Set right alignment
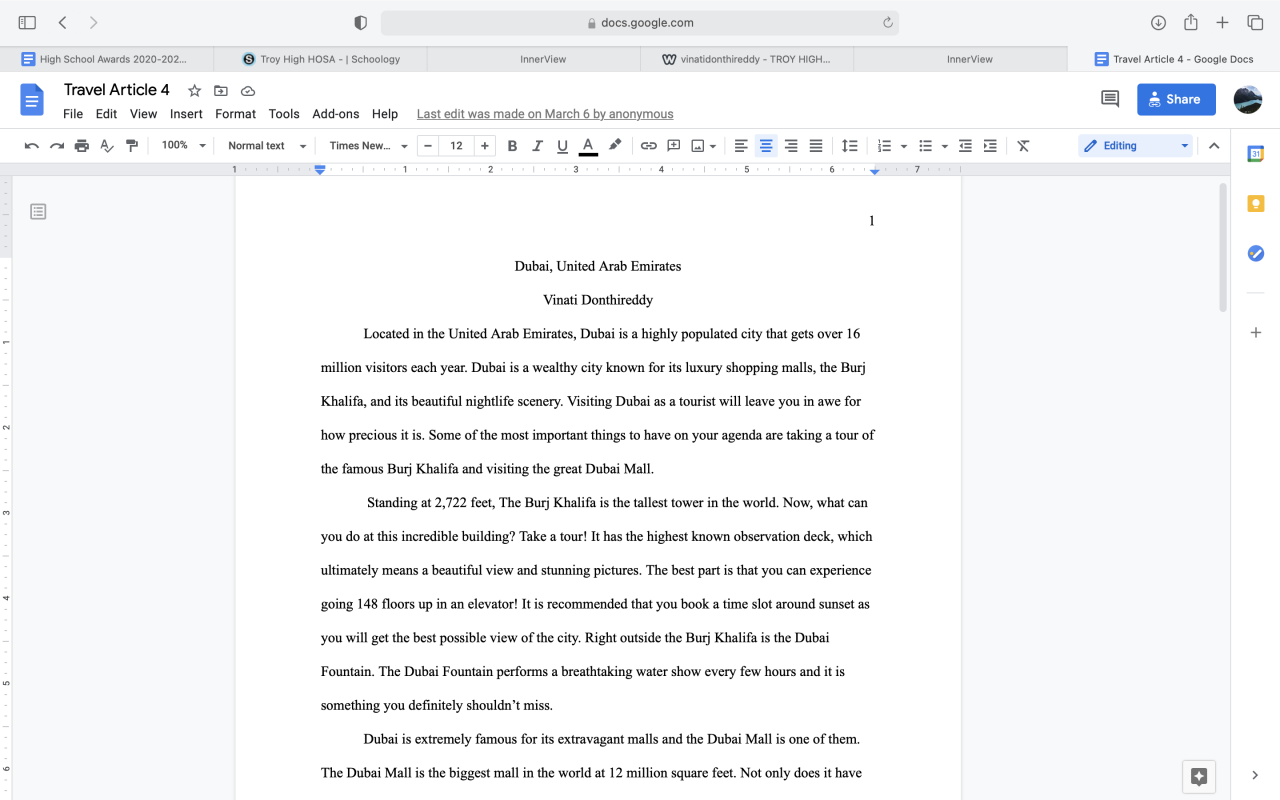The image size is (1280, 800). click(x=791, y=146)
